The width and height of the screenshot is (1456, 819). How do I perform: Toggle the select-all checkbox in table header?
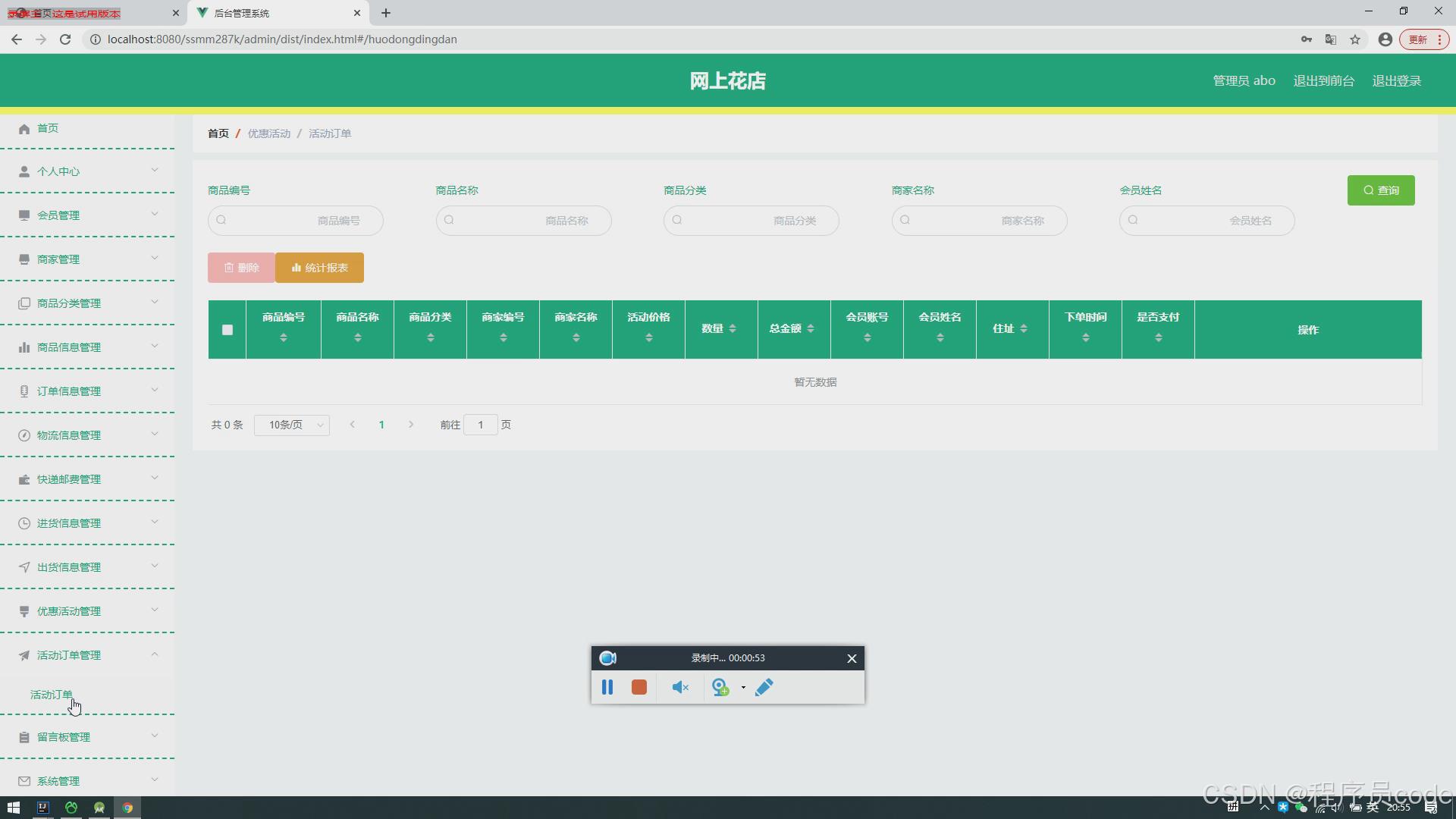pyautogui.click(x=227, y=330)
